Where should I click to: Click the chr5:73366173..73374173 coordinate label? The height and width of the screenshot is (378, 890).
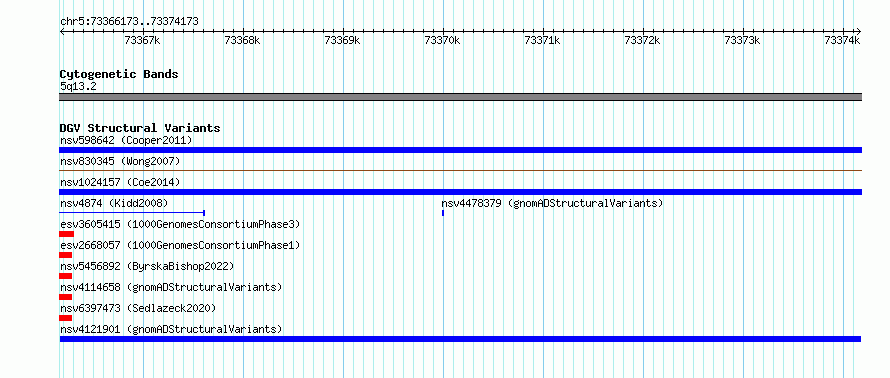(129, 22)
